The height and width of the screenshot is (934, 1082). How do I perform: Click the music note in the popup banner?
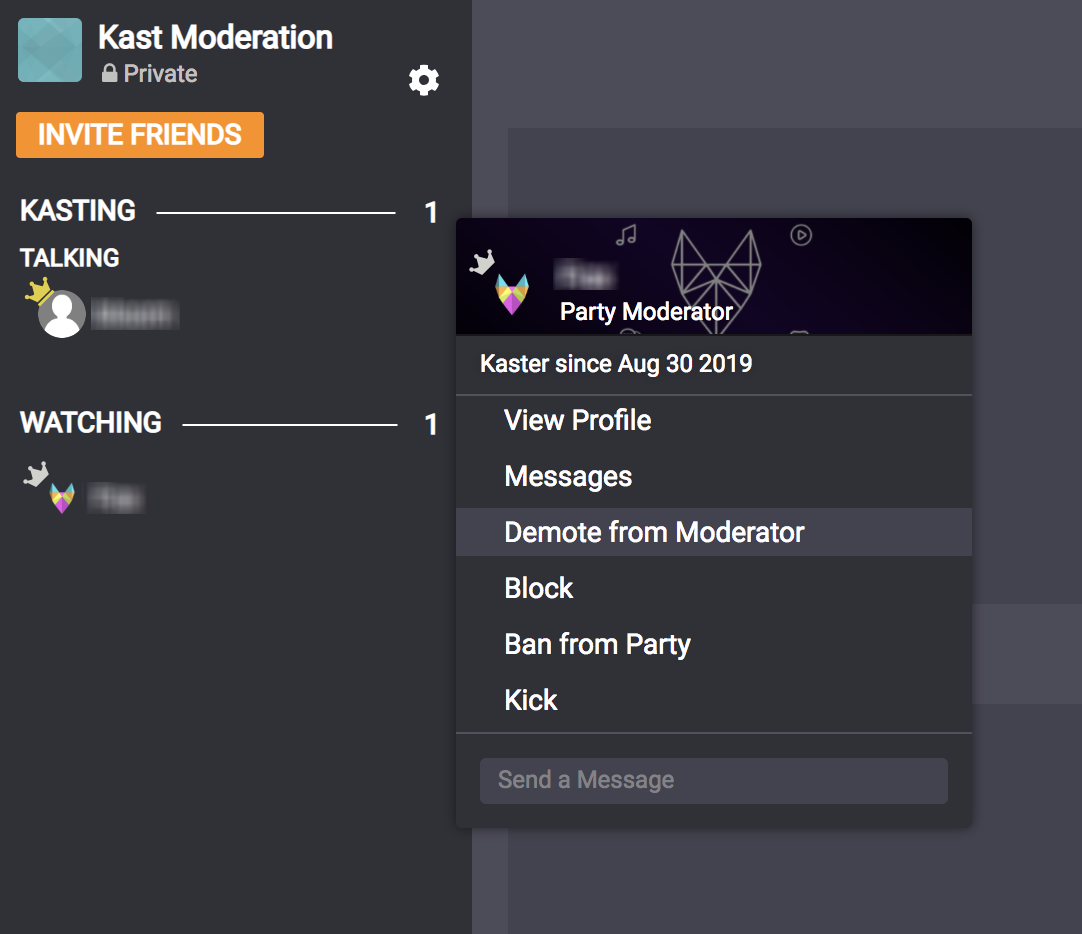[x=627, y=235]
